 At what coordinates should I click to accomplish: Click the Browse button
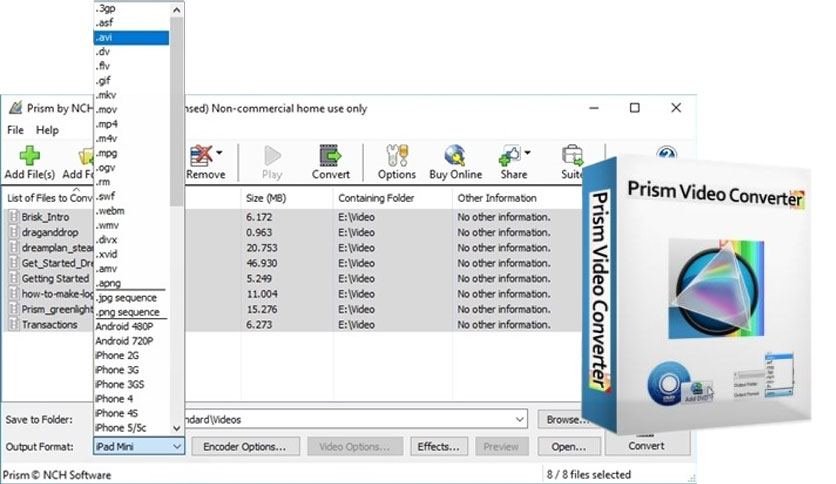coord(564,420)
